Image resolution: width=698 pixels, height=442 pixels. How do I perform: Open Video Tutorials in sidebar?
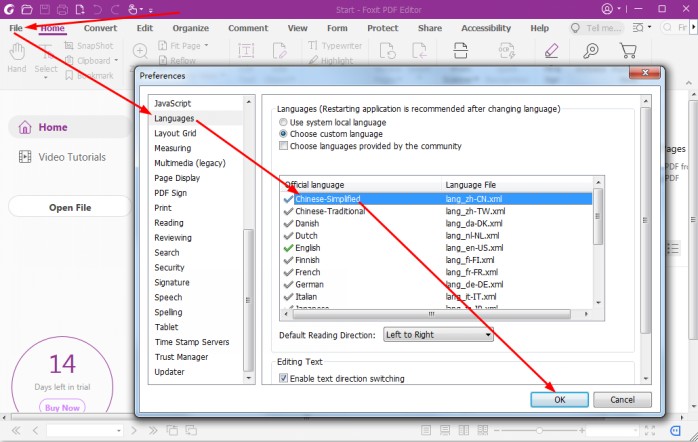pyautogui.click(x=62, y=157)
